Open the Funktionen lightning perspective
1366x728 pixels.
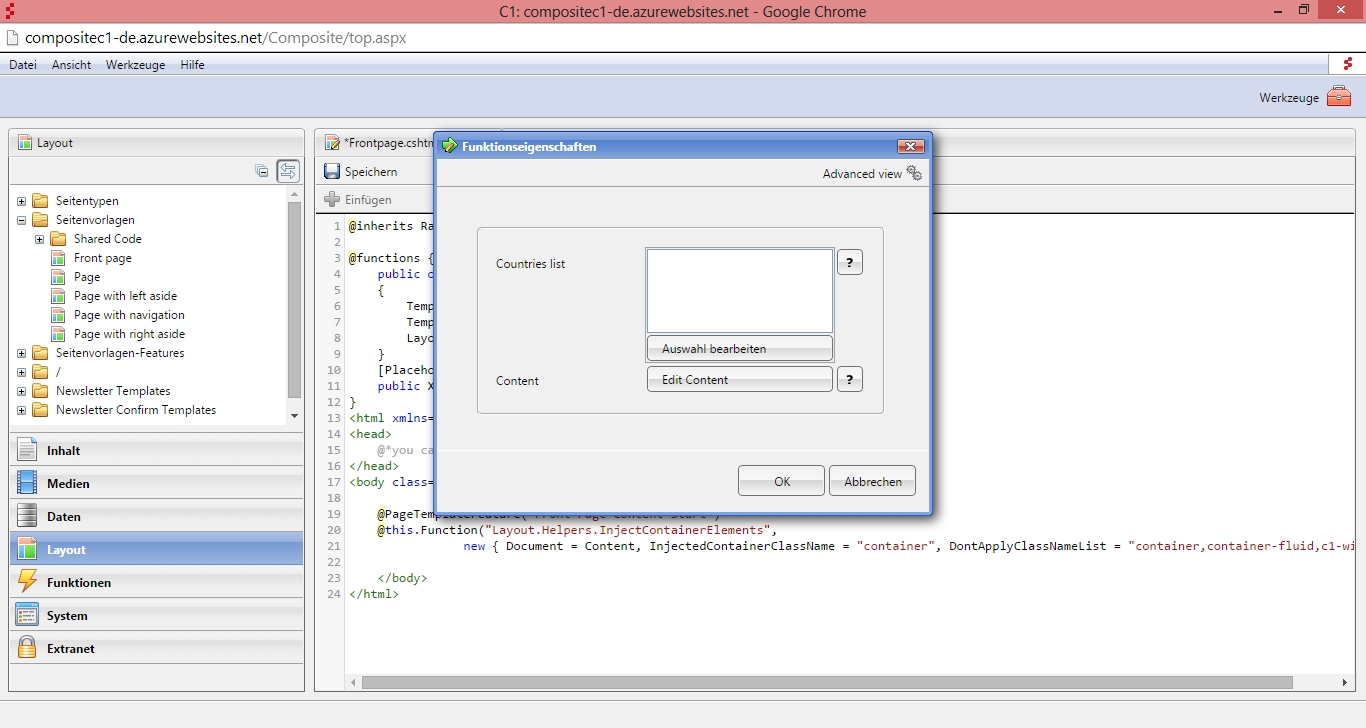point(28,582)
